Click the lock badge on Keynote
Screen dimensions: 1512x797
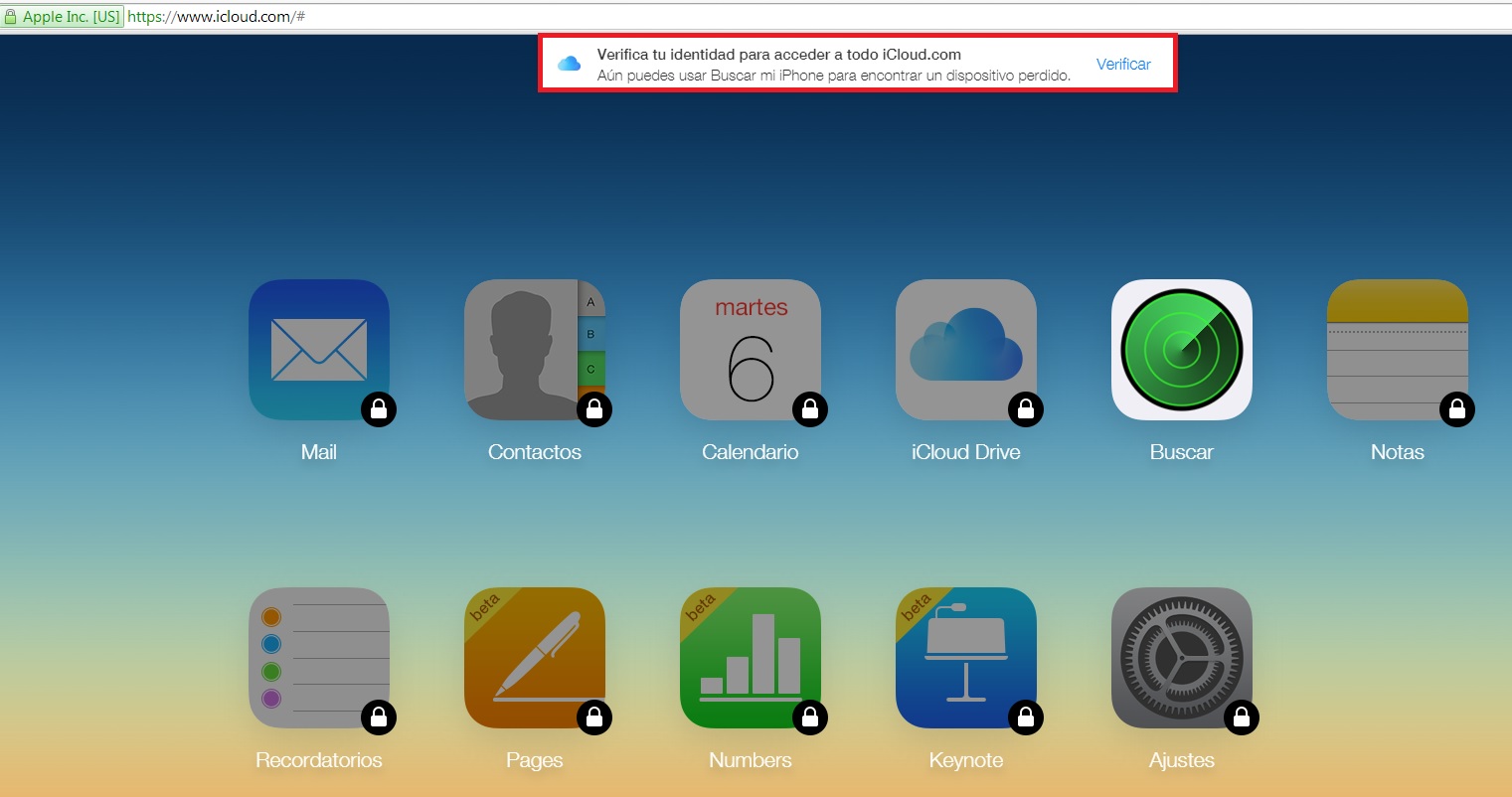[x=1026, y=717]
